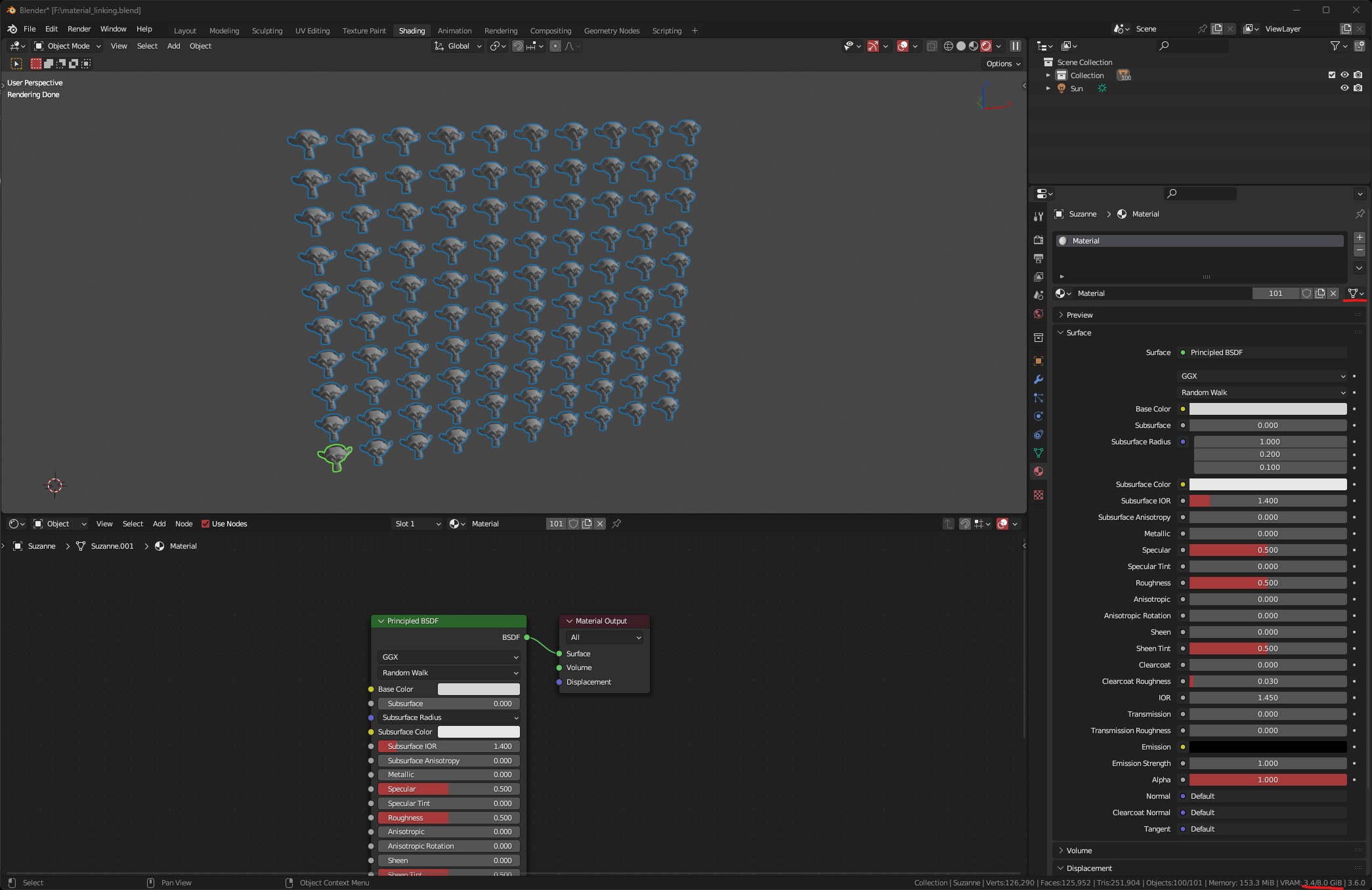The height and width of the screenshot is (890, 1372).
Task: Switch viewport to Material Preview shading
Action: [x=974, y=46]
